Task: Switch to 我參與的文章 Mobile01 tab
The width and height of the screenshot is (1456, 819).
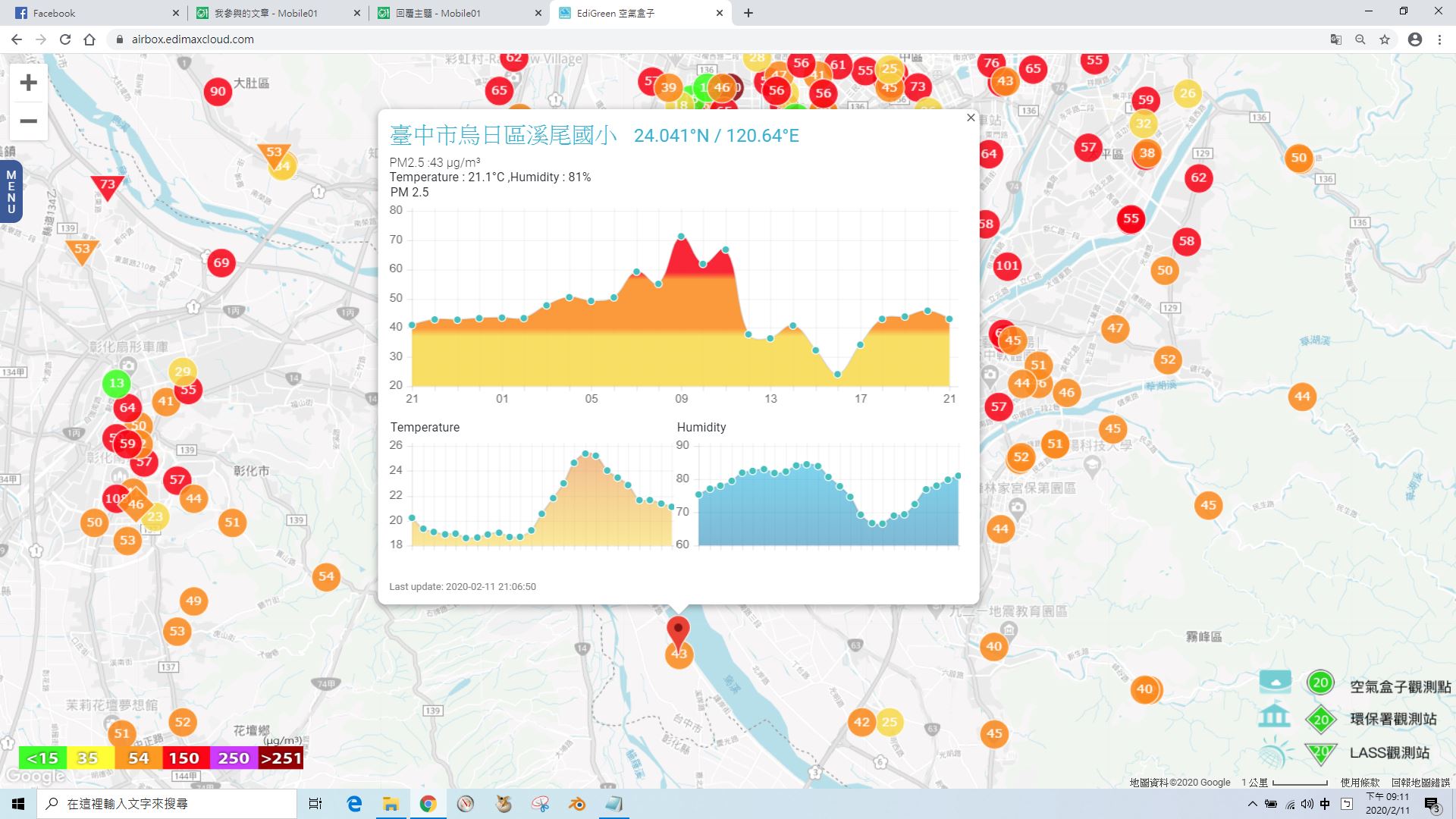Action: click(x=277, y=13)
